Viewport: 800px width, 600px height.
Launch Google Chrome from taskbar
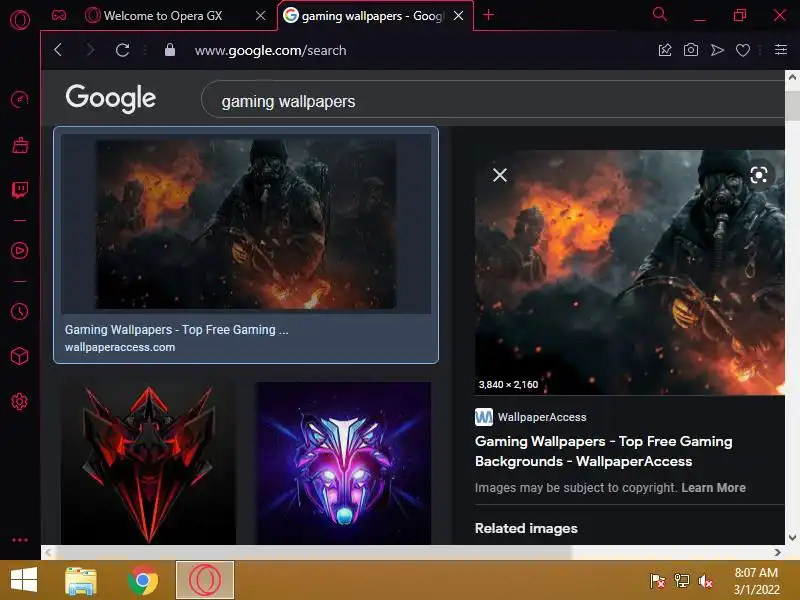[143, 580]
